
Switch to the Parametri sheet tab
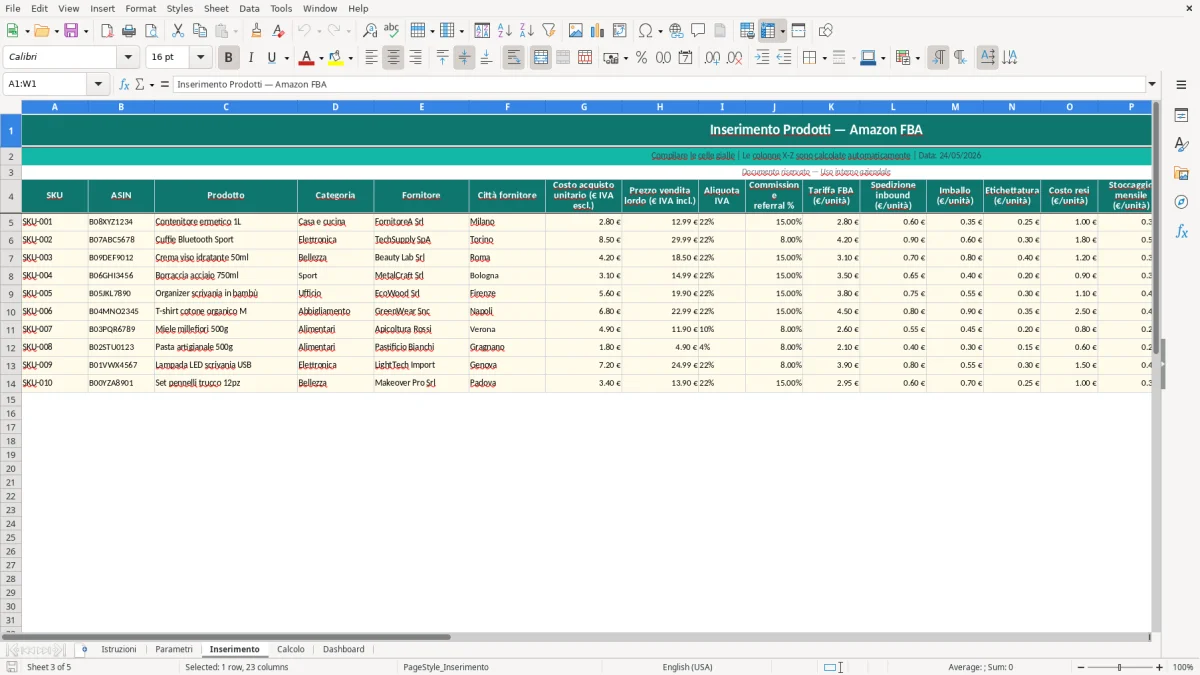(x=174, y=649)
